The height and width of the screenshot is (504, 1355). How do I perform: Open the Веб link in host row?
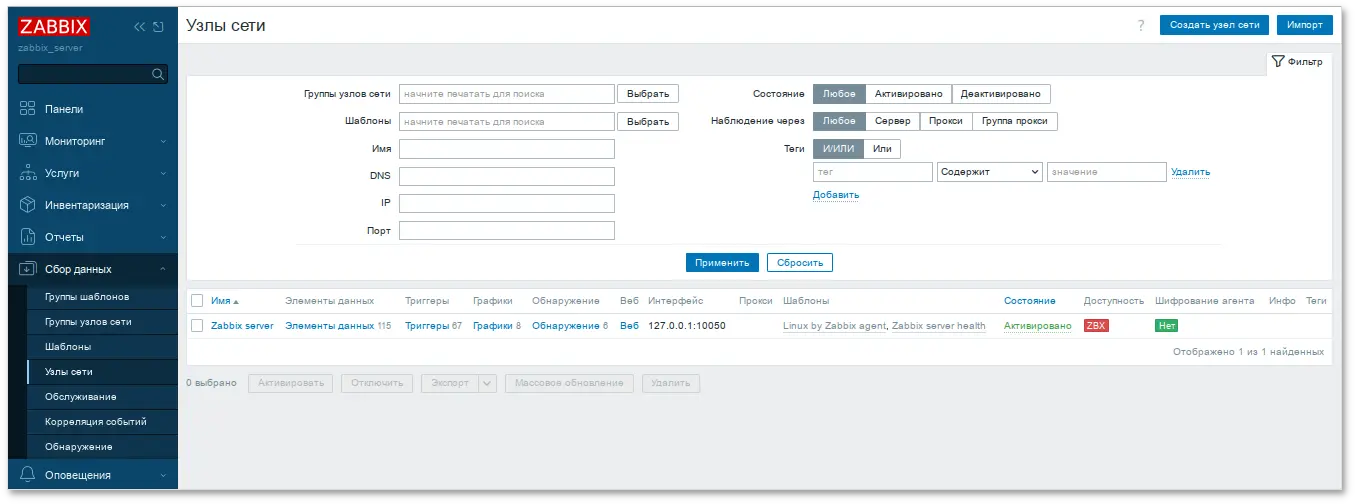(x=629, y=326)
